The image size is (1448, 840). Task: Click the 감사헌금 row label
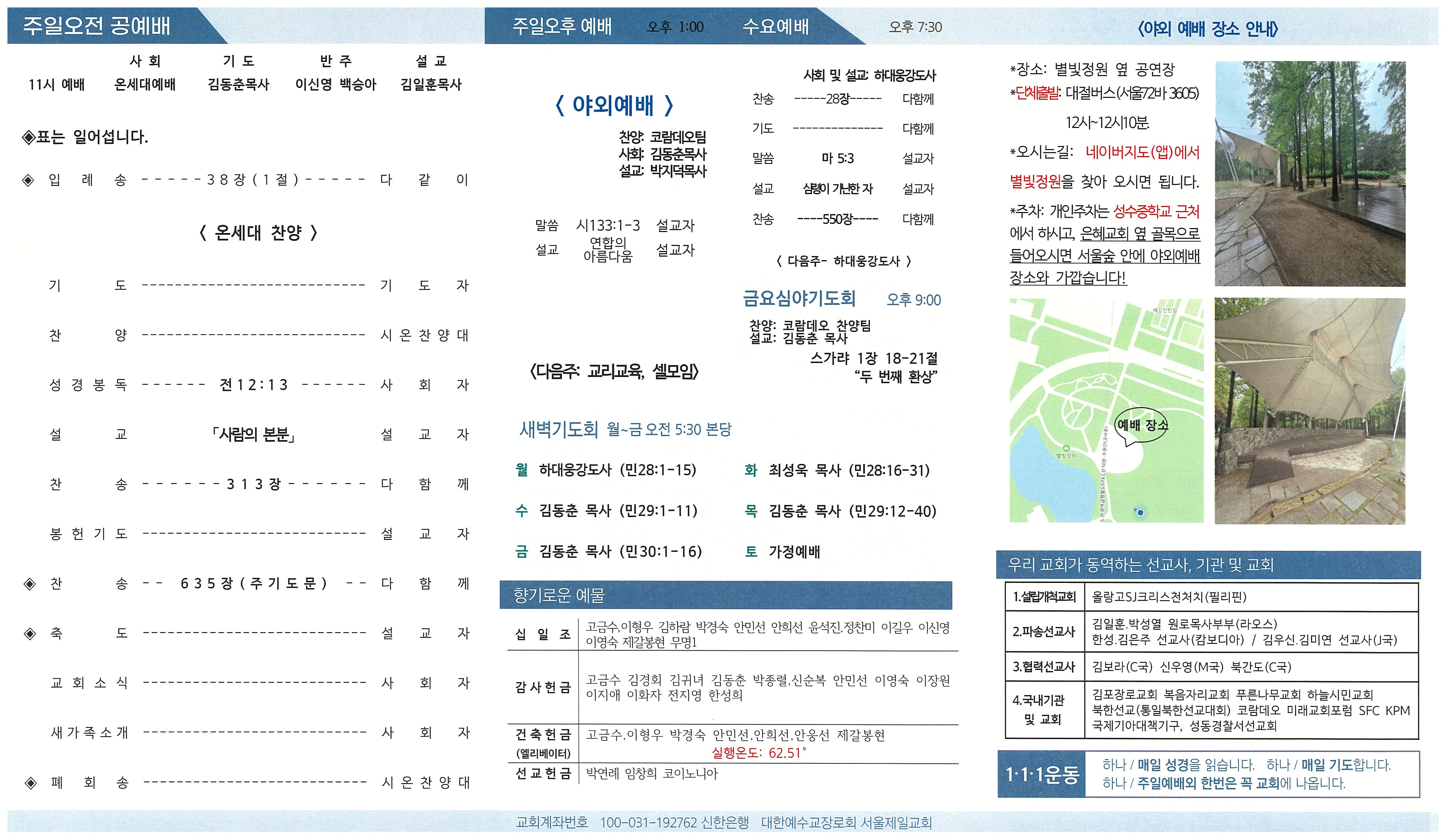pyautogui.click(x=542, y=688)
